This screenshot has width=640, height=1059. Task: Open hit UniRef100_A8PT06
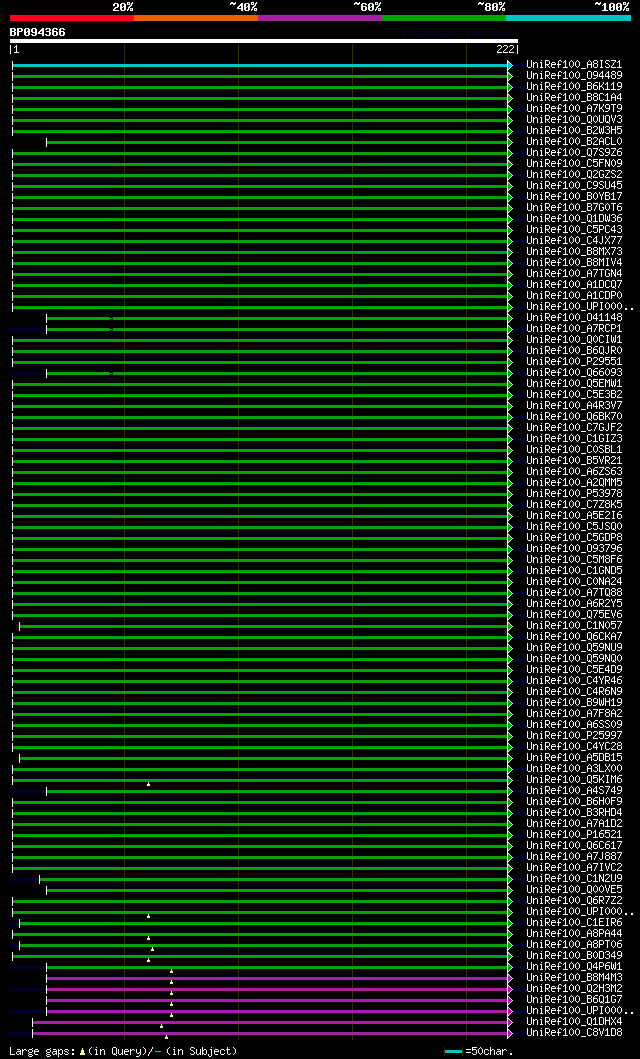tap(575, 944)
